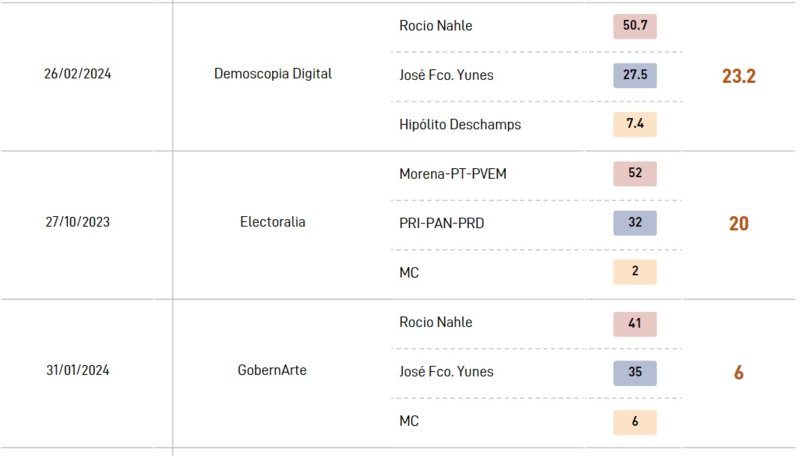This screenshot has width=800, height=456.
Task: Select the PRI-PAN-PRD coalition label
Action: pos(442,223)
